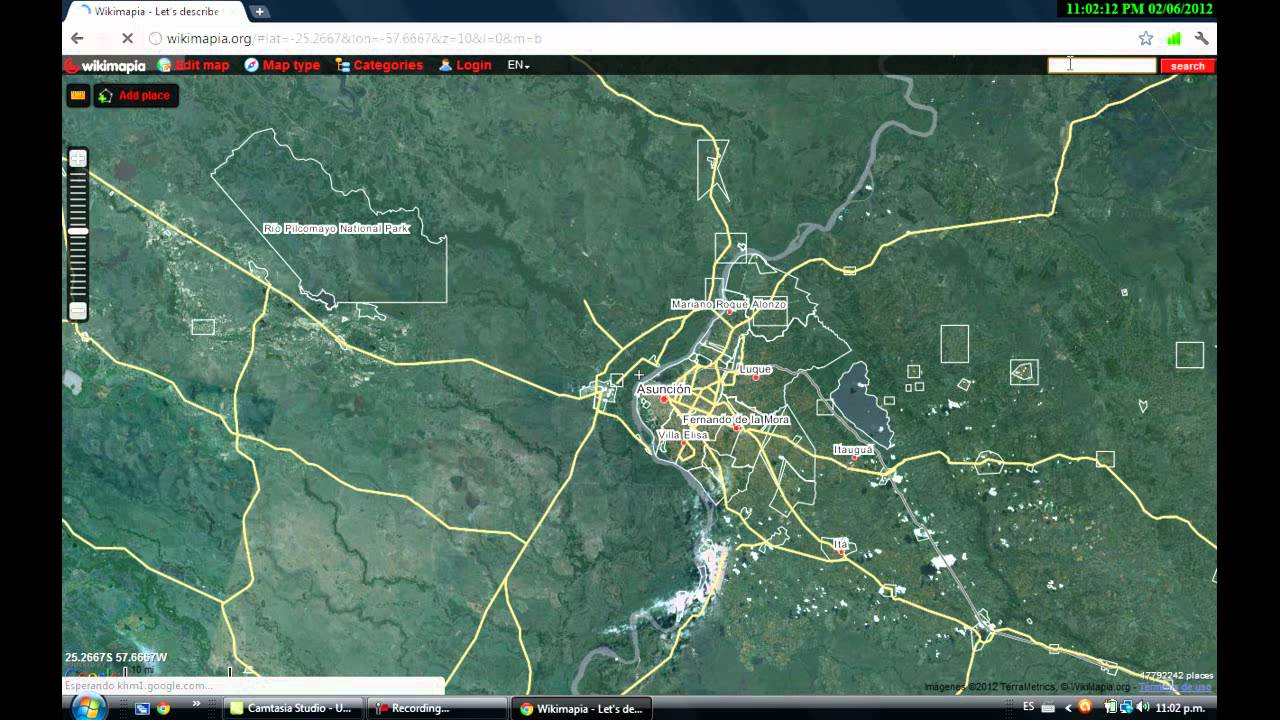
Task: Click the Fernando de la Mora label
Action: tap(736, 419)
